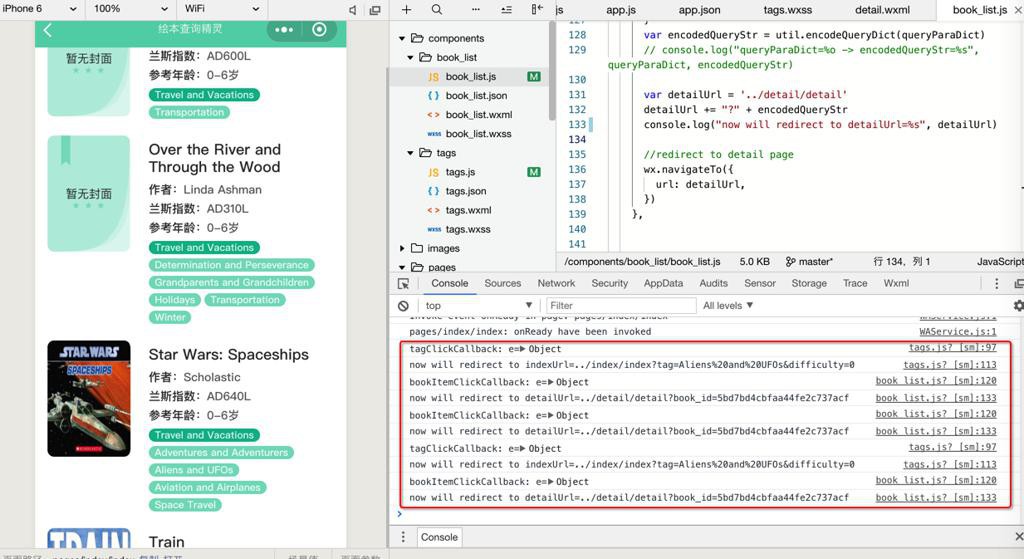Collapse the components folder

pyautogui.click(x=402, y=39)
